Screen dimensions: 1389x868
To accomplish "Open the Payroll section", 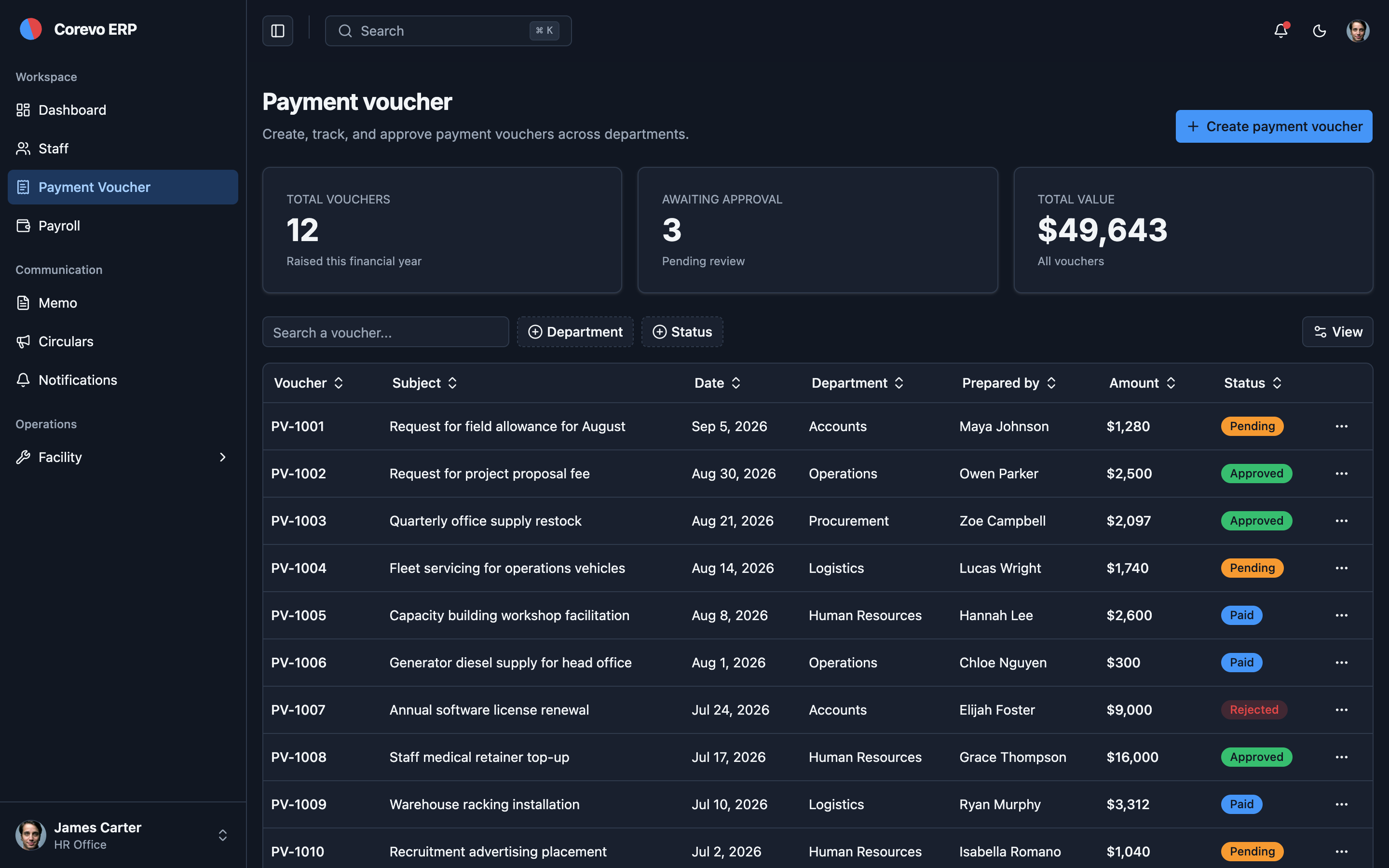I will 123,226.
